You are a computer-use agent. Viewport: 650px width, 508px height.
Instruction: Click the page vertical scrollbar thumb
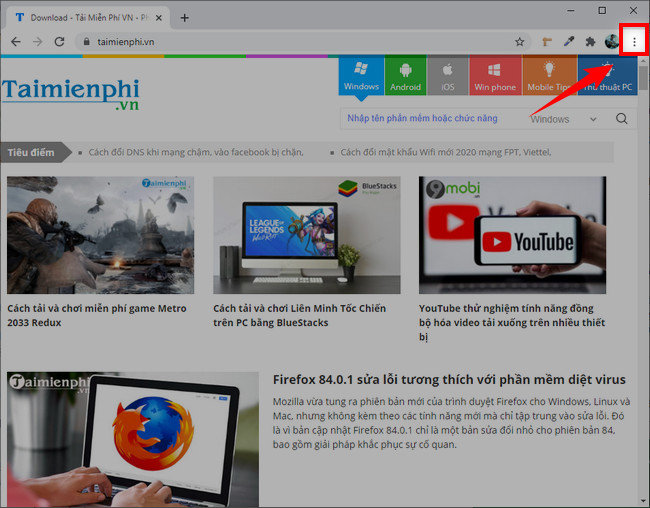(643, 78)
